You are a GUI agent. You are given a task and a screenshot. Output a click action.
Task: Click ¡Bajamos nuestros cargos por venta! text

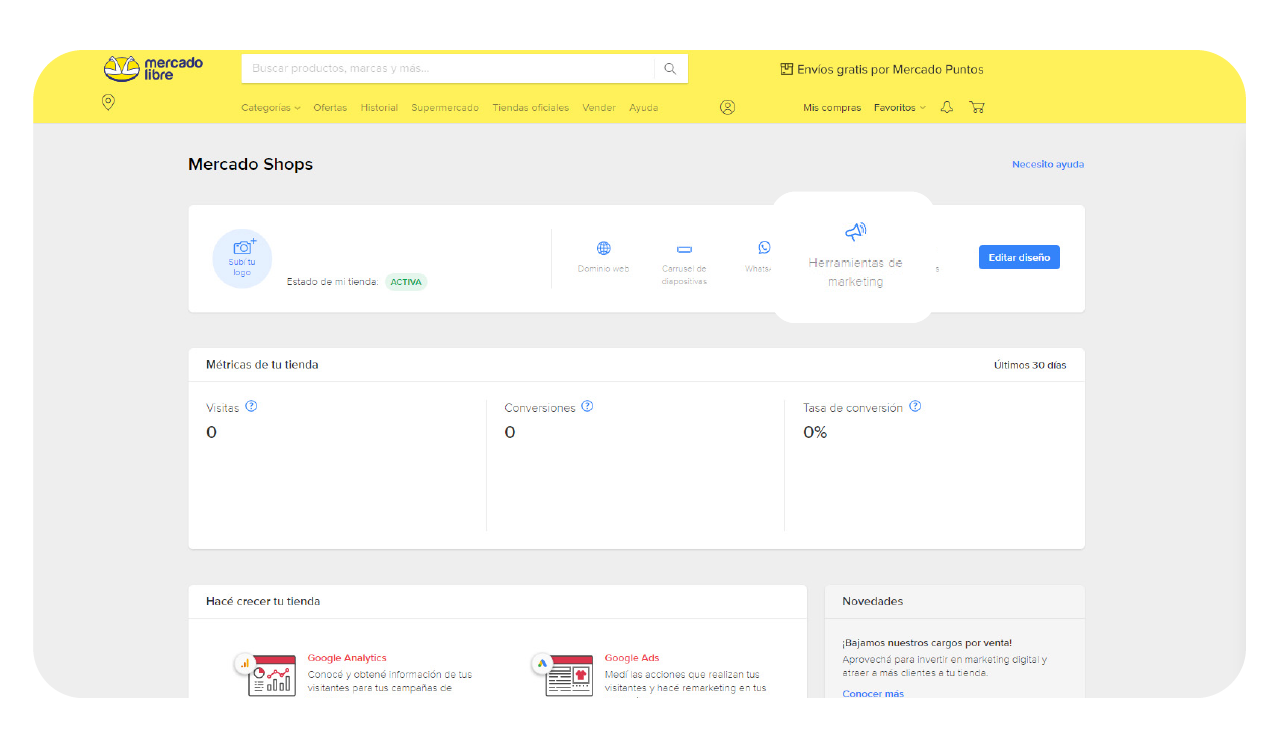click(x=927, y=643)
